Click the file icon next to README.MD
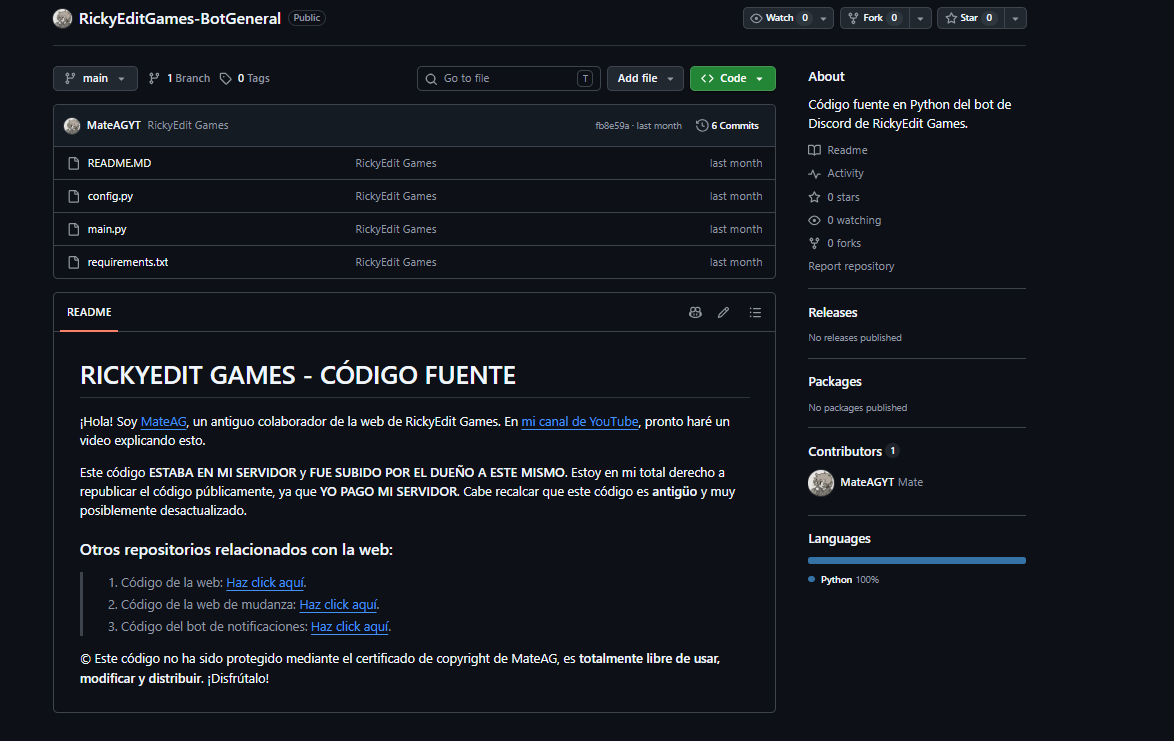The image size is (1174, 741). (x=73, y=163)
